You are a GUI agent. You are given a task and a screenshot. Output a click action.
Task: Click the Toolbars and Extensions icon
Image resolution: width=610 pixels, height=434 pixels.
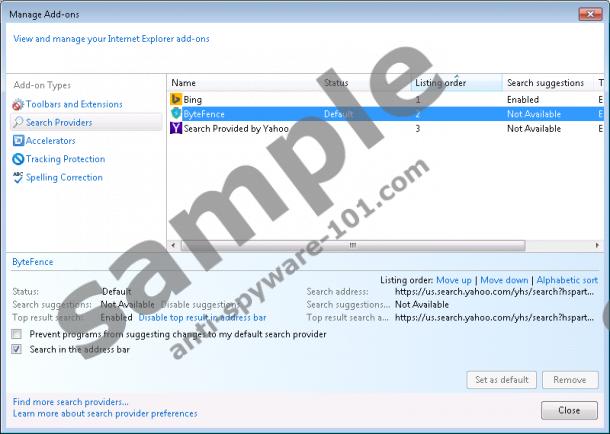pyautogui.click(x=17, y=105)
